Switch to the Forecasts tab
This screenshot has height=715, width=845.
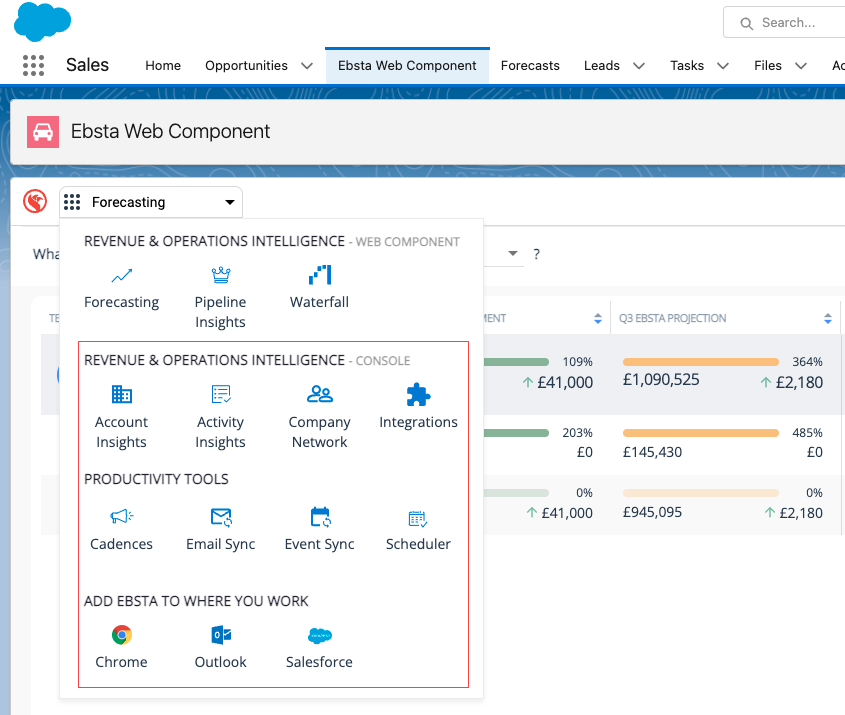530,66
